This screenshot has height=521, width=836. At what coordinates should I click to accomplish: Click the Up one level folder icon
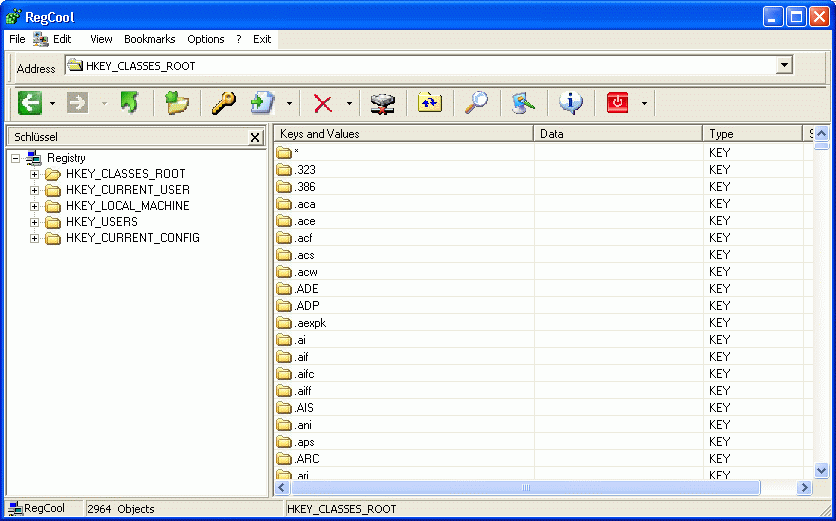(176, 102)
